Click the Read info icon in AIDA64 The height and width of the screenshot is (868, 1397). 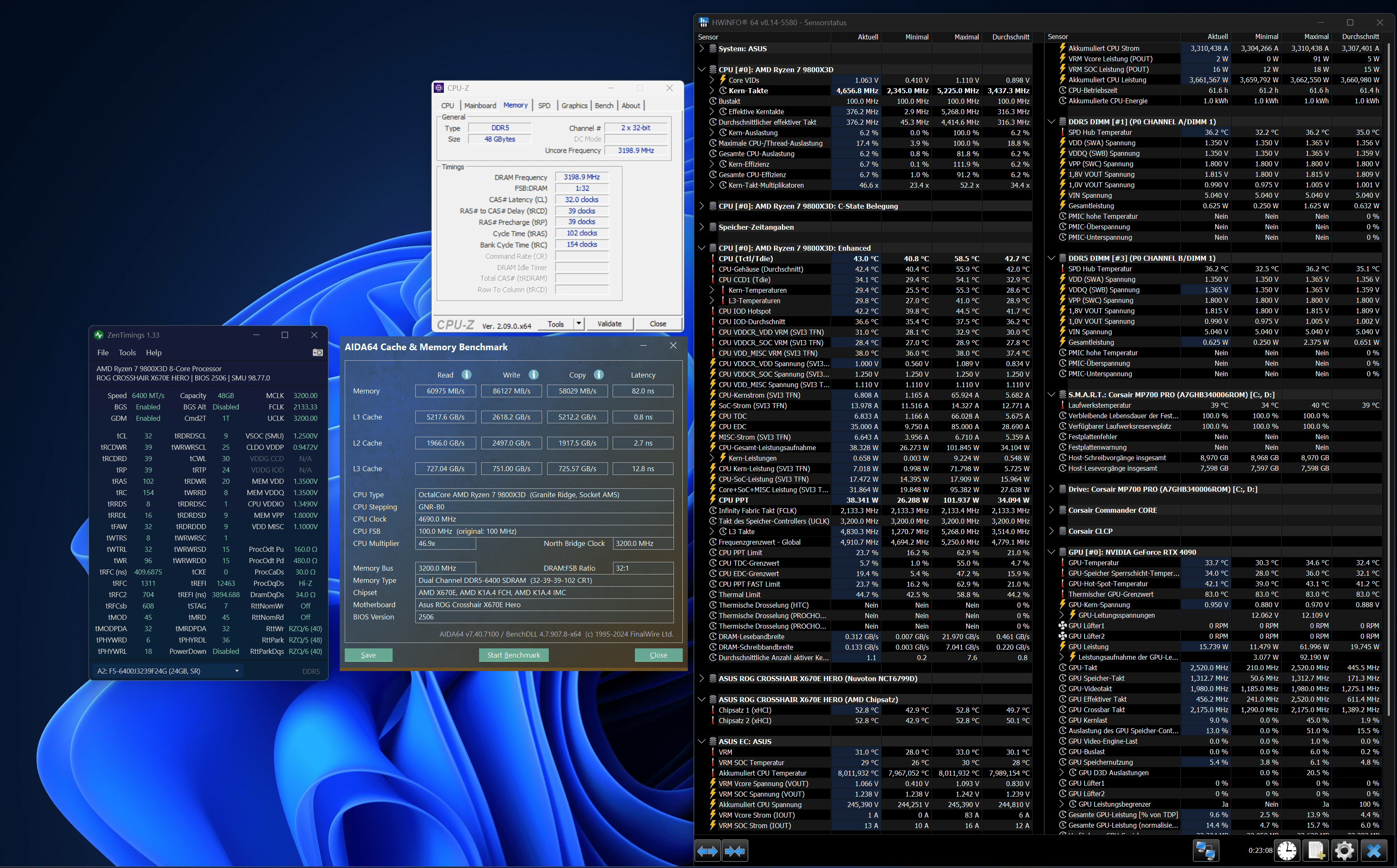467,375
